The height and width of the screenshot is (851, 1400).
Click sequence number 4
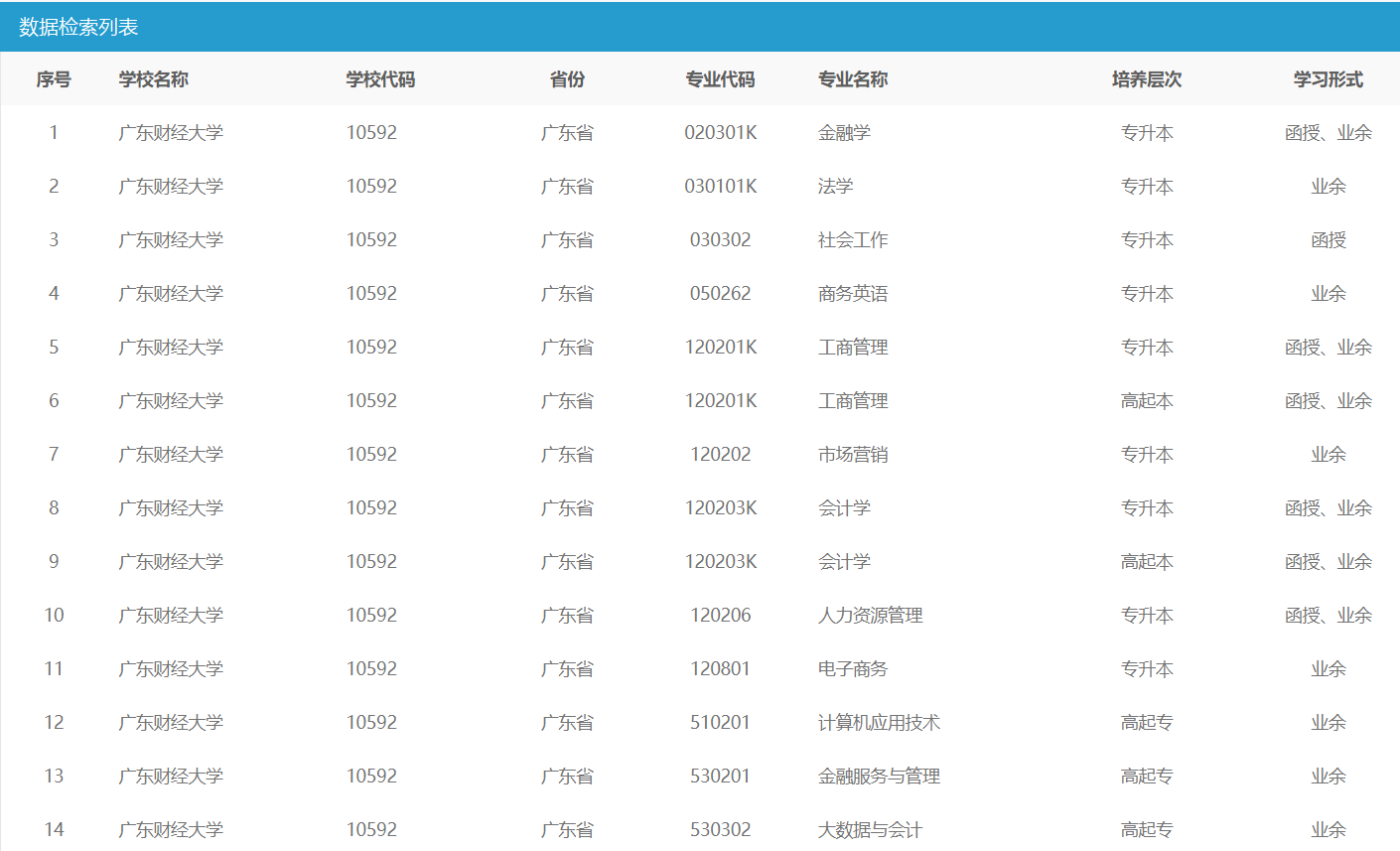coord(54,294)
